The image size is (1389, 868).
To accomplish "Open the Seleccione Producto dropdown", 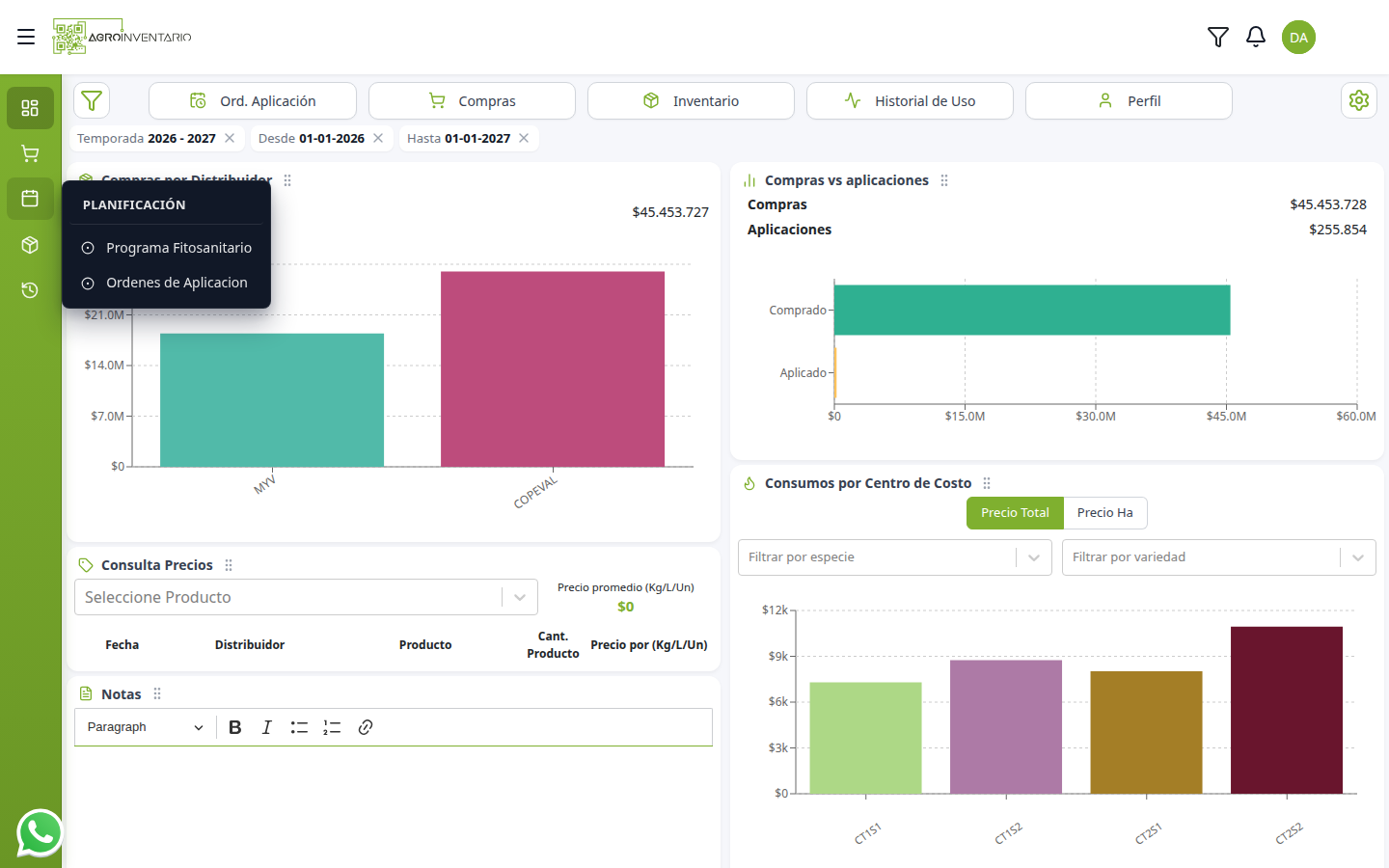I will (x=306, y=597).
